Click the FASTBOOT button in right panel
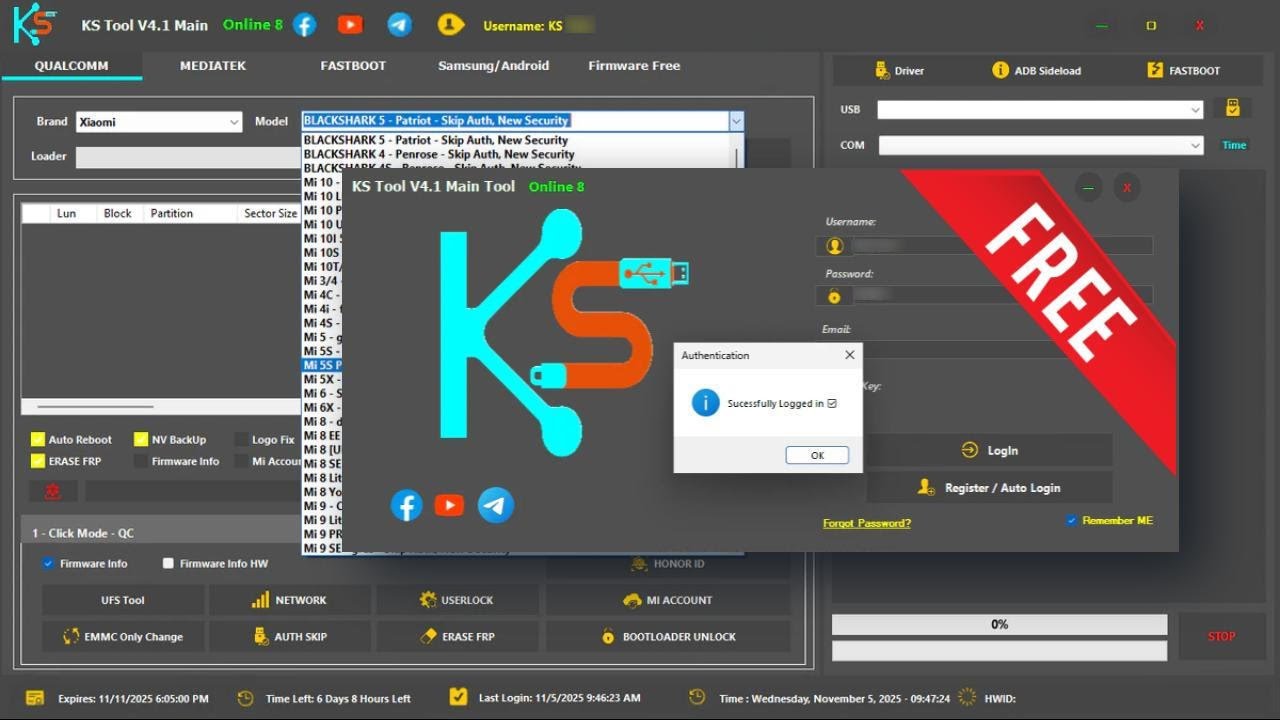 click(x=1184, y=70)
